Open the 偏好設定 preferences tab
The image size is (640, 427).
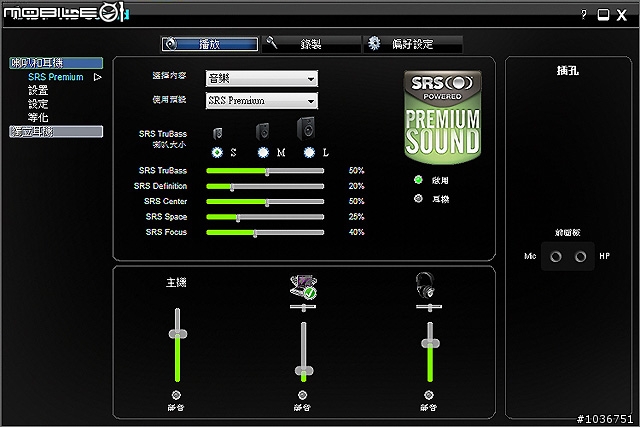[x=413, y=44]
